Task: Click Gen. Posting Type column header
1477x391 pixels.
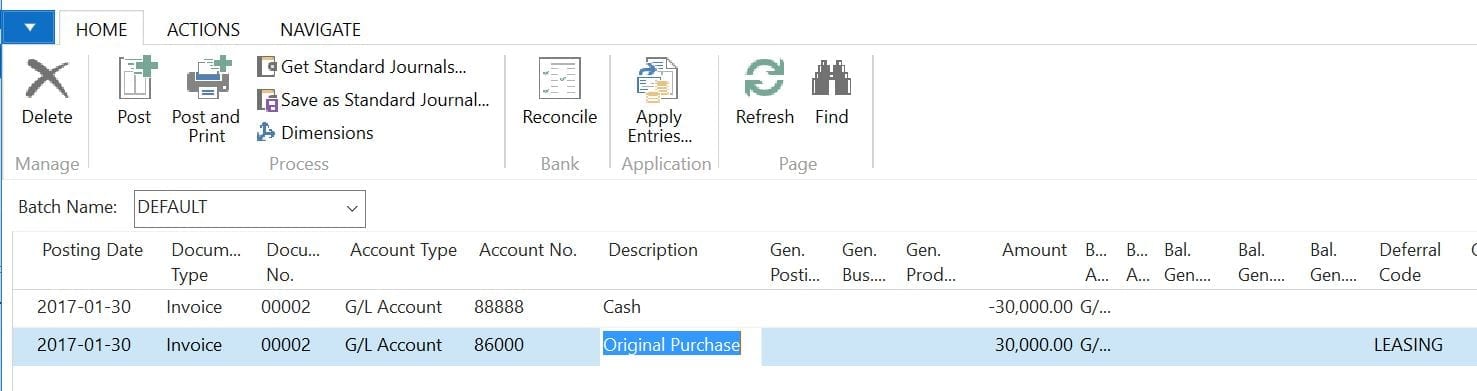Action: pyautogui.click(x=796, y=262)
